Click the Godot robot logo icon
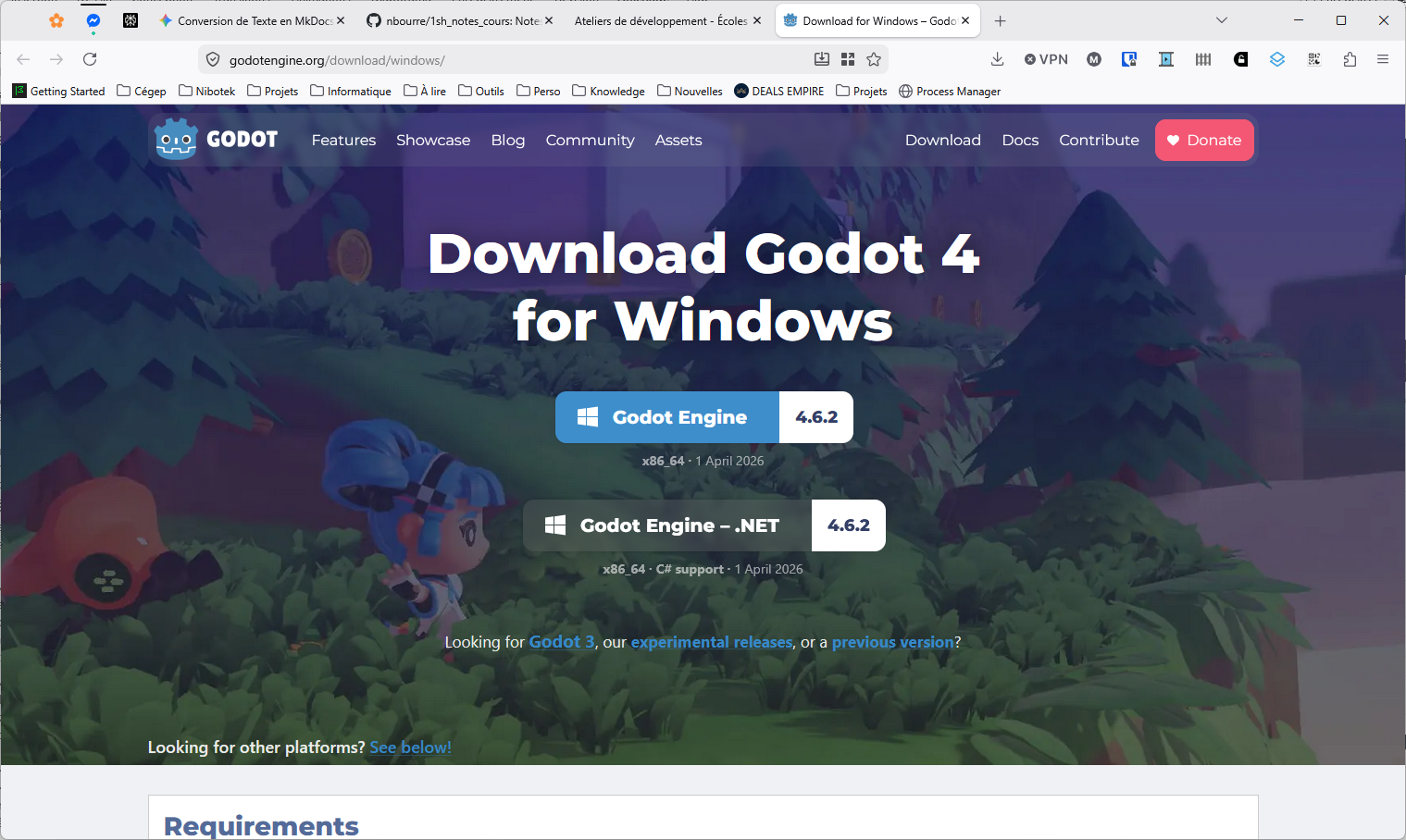 176,140
